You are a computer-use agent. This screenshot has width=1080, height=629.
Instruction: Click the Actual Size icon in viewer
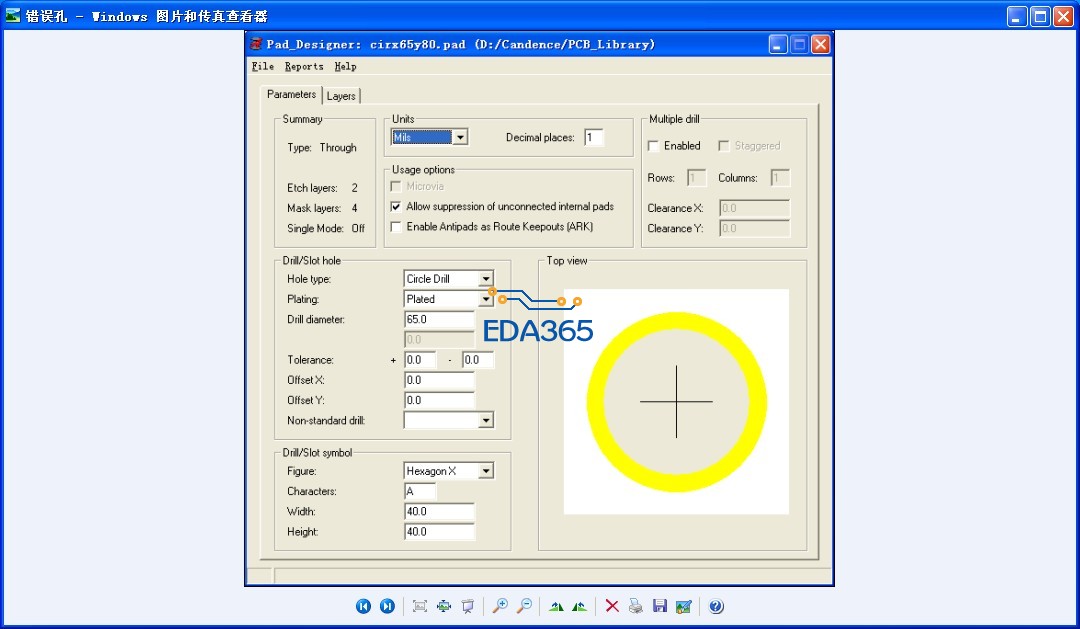(x=444, y=606)
